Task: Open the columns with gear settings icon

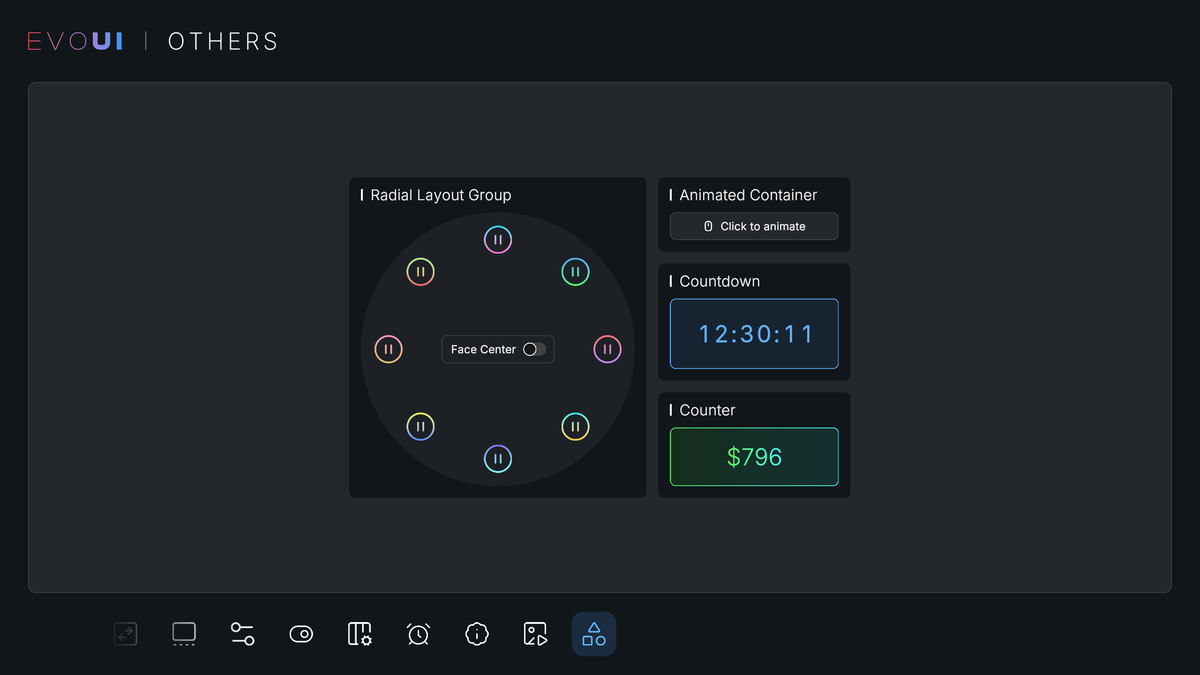Action: point(359,634)
